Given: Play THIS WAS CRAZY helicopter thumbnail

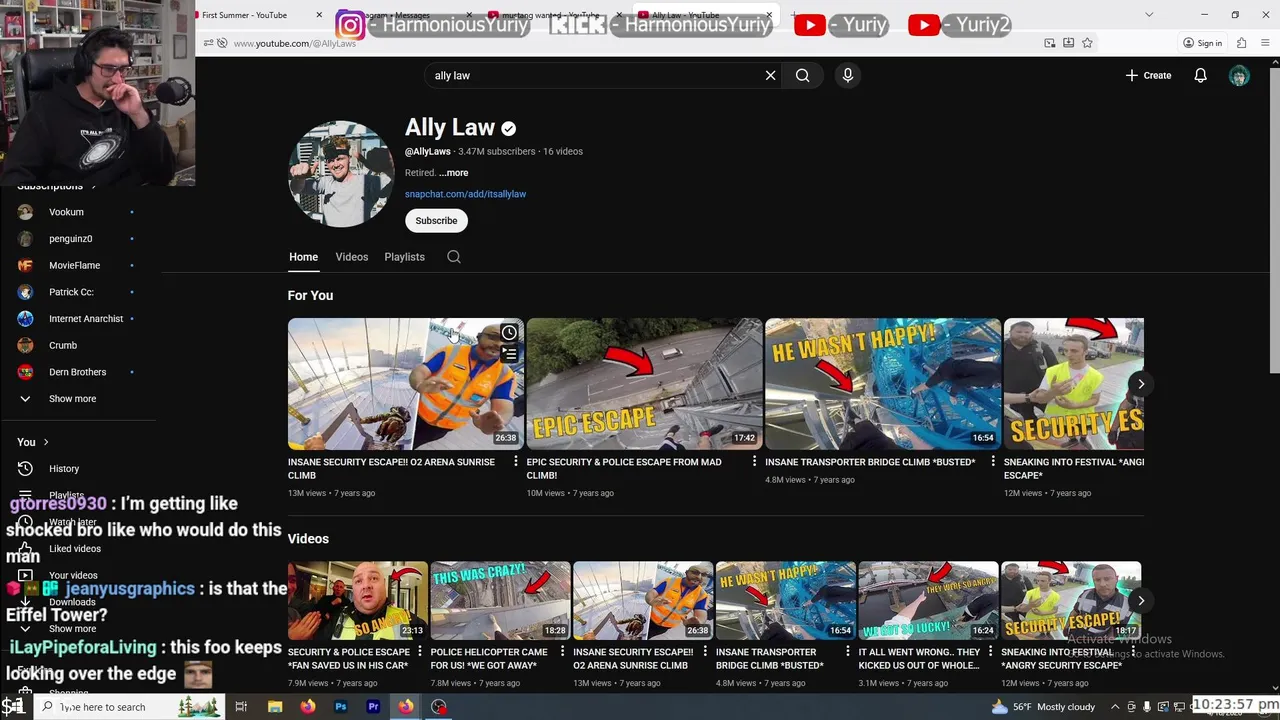Looking at the screenshot, I should pos(500,600).
